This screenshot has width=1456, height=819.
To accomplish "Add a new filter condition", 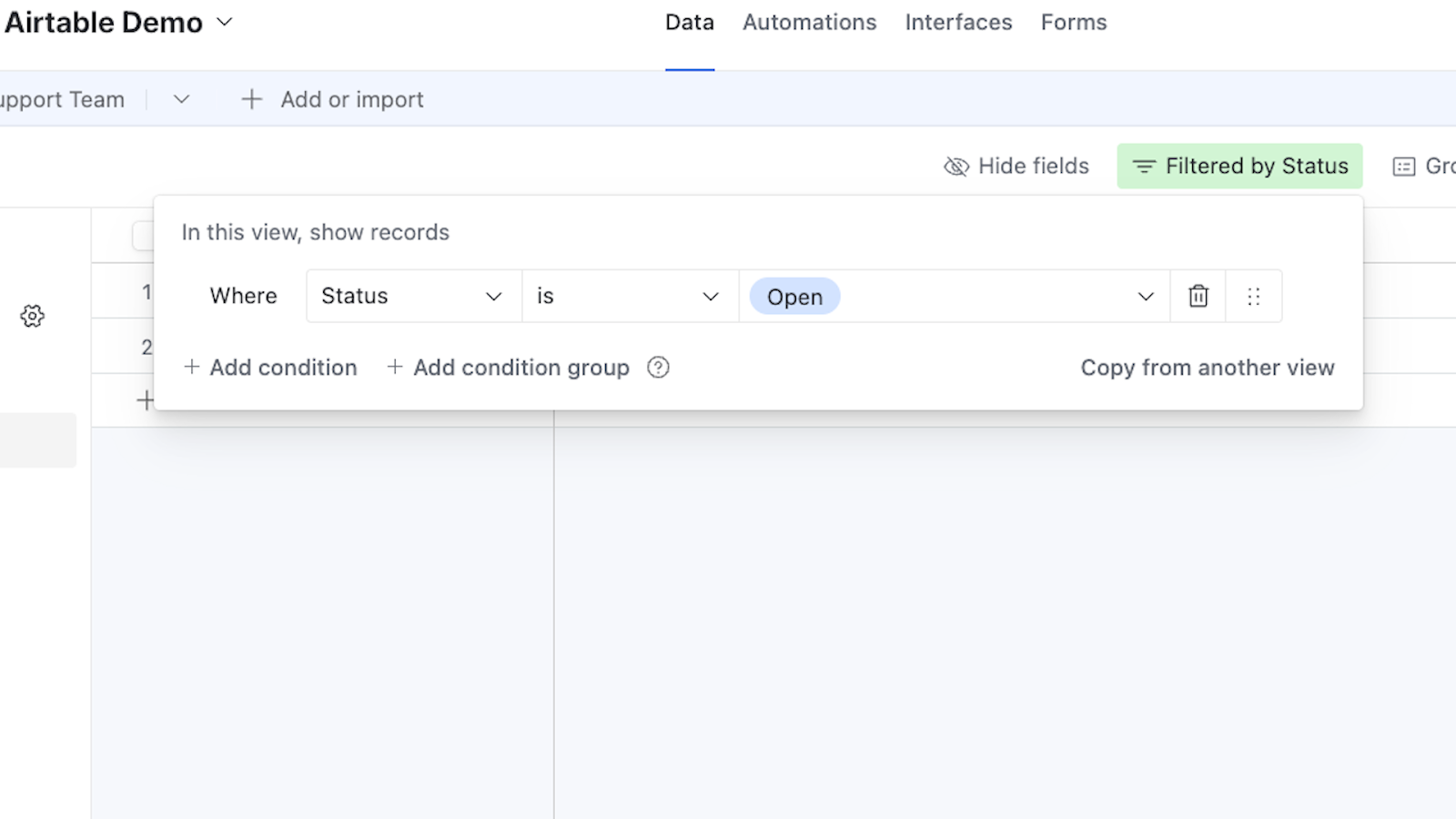I will (270, 368).
